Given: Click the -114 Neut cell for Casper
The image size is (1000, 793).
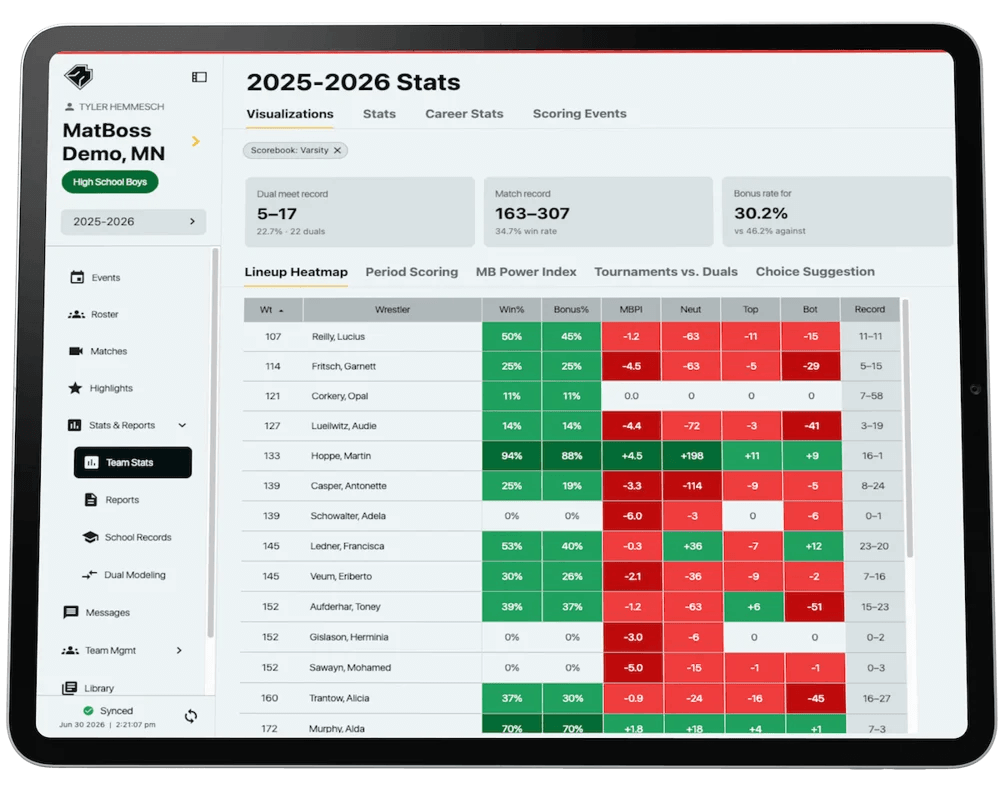Looking at the screenshot, I should 692,486.
